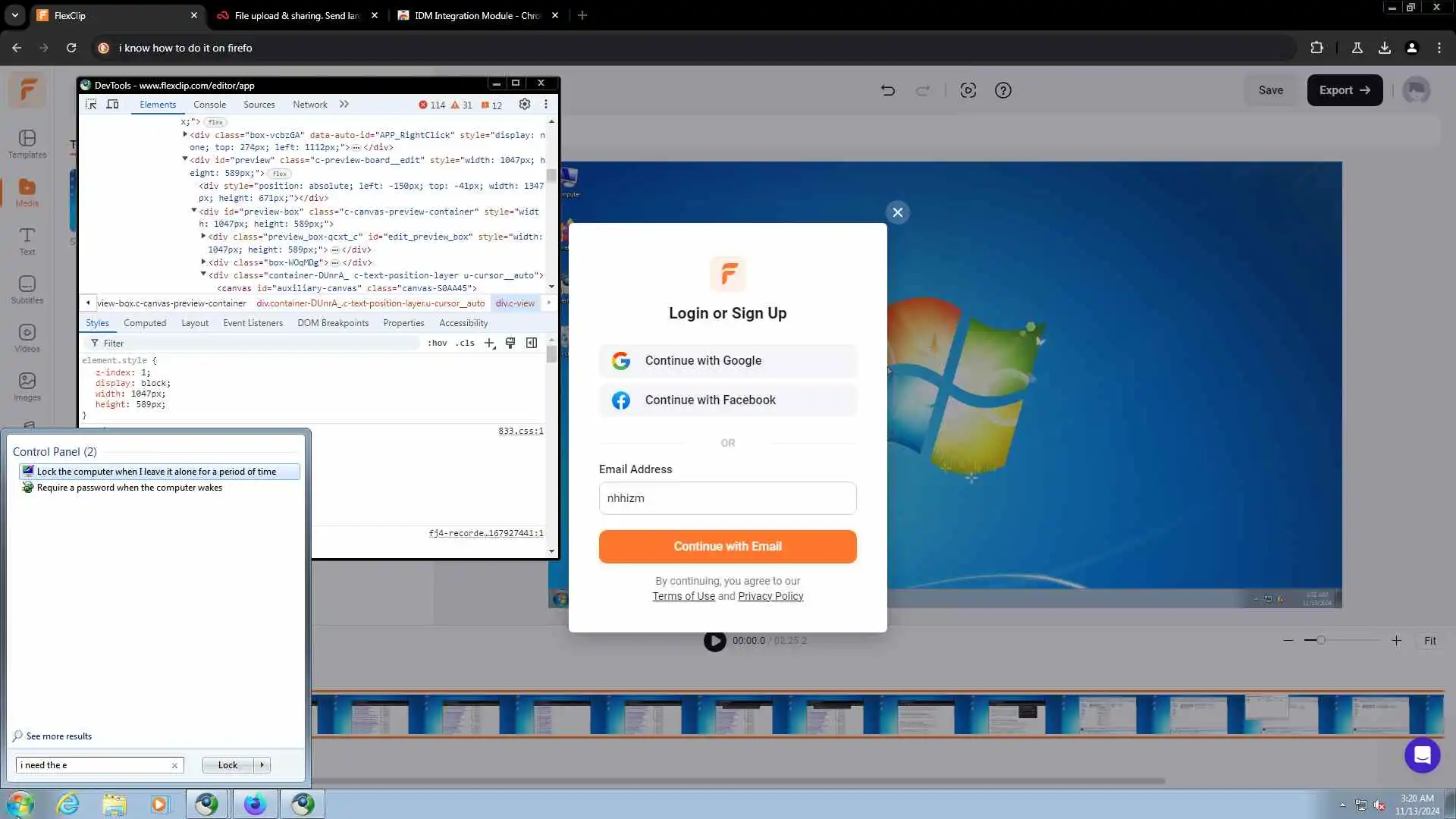The height and width of the screenshot is (819, 1456).
Task: Open the Privacy Policy link
Action: click(x=770, y=596)
